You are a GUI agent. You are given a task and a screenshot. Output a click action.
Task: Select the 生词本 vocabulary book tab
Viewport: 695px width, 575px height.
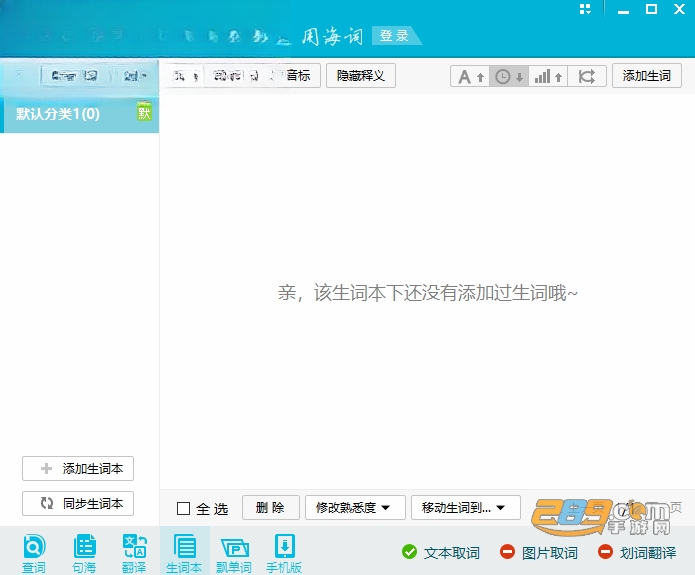pyautogui.click(x=184, y=551)
